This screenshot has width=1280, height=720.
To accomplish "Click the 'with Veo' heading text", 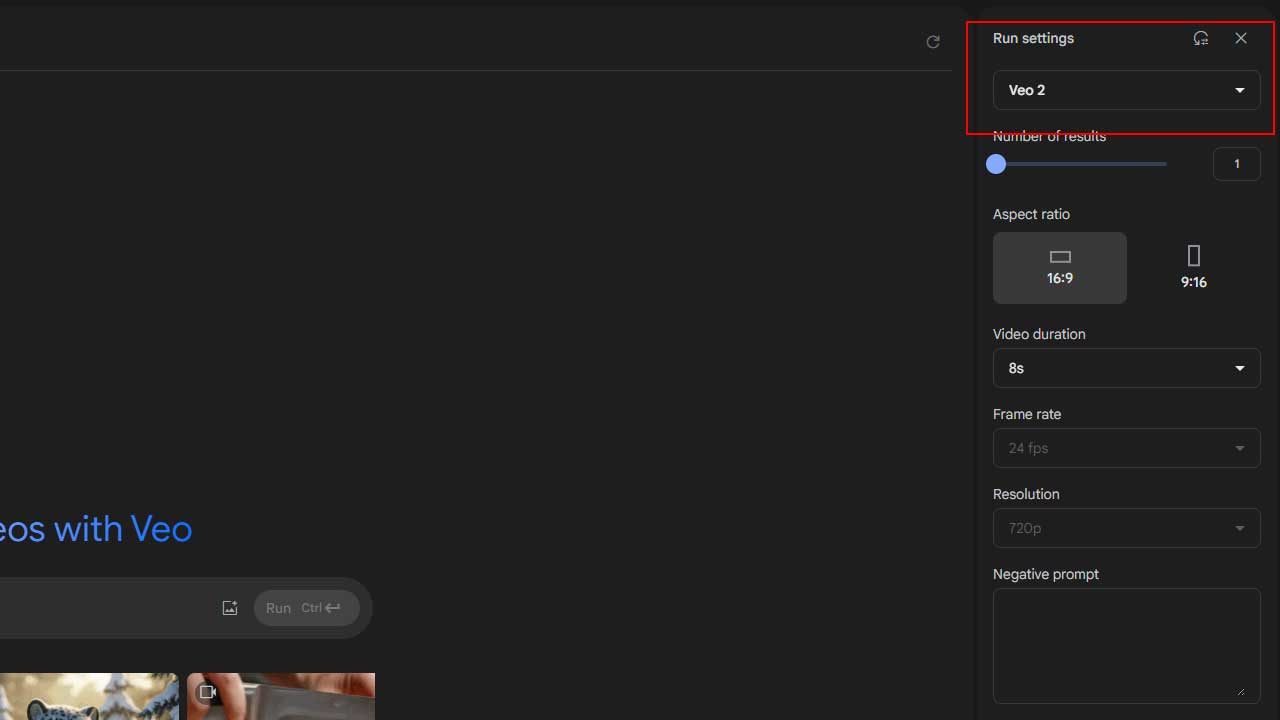I will coord(123,528).
